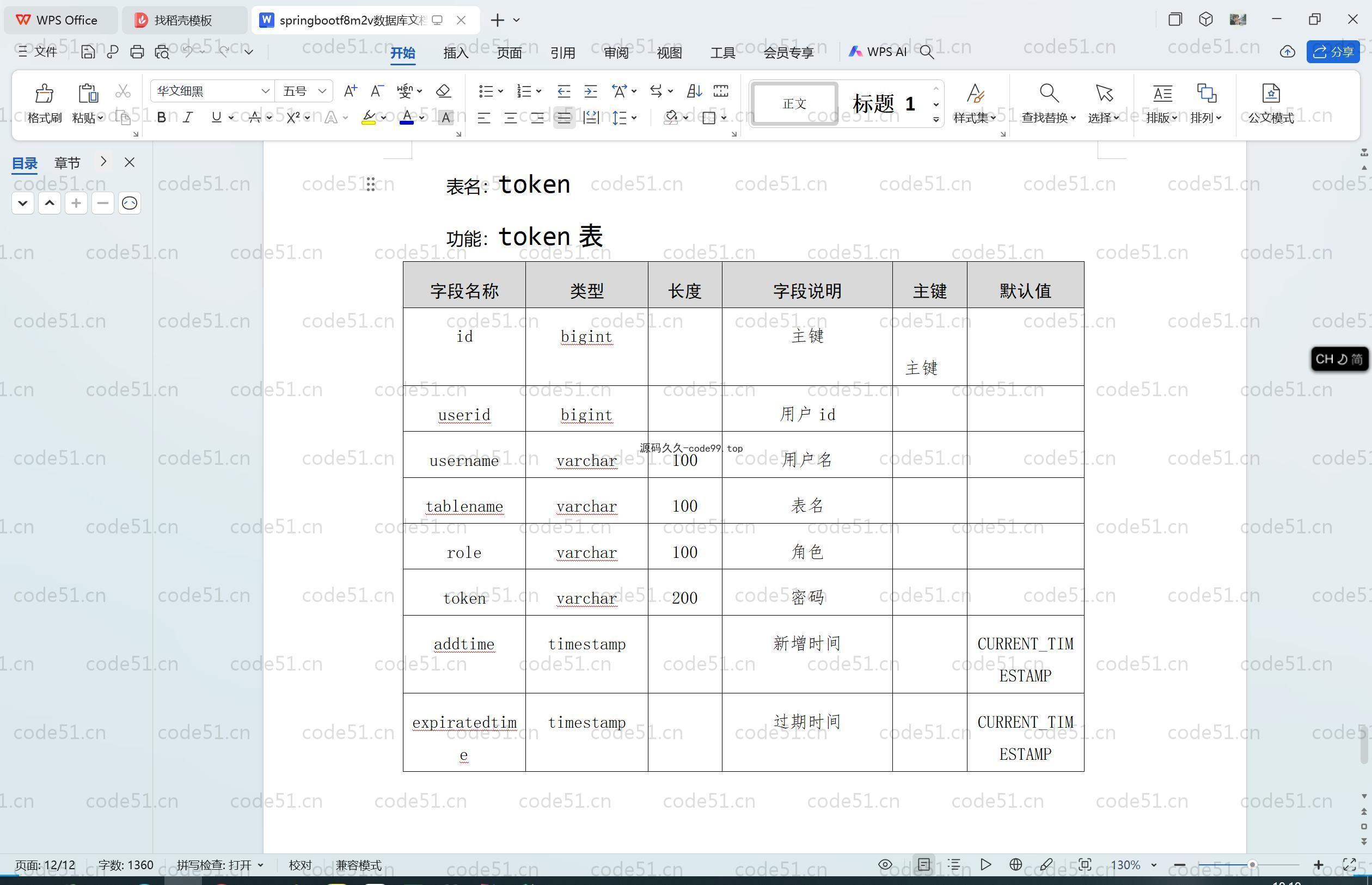1372x885 pixels.
Task: Switch to the 找稻壳模板 window tab
Action: 183,20
